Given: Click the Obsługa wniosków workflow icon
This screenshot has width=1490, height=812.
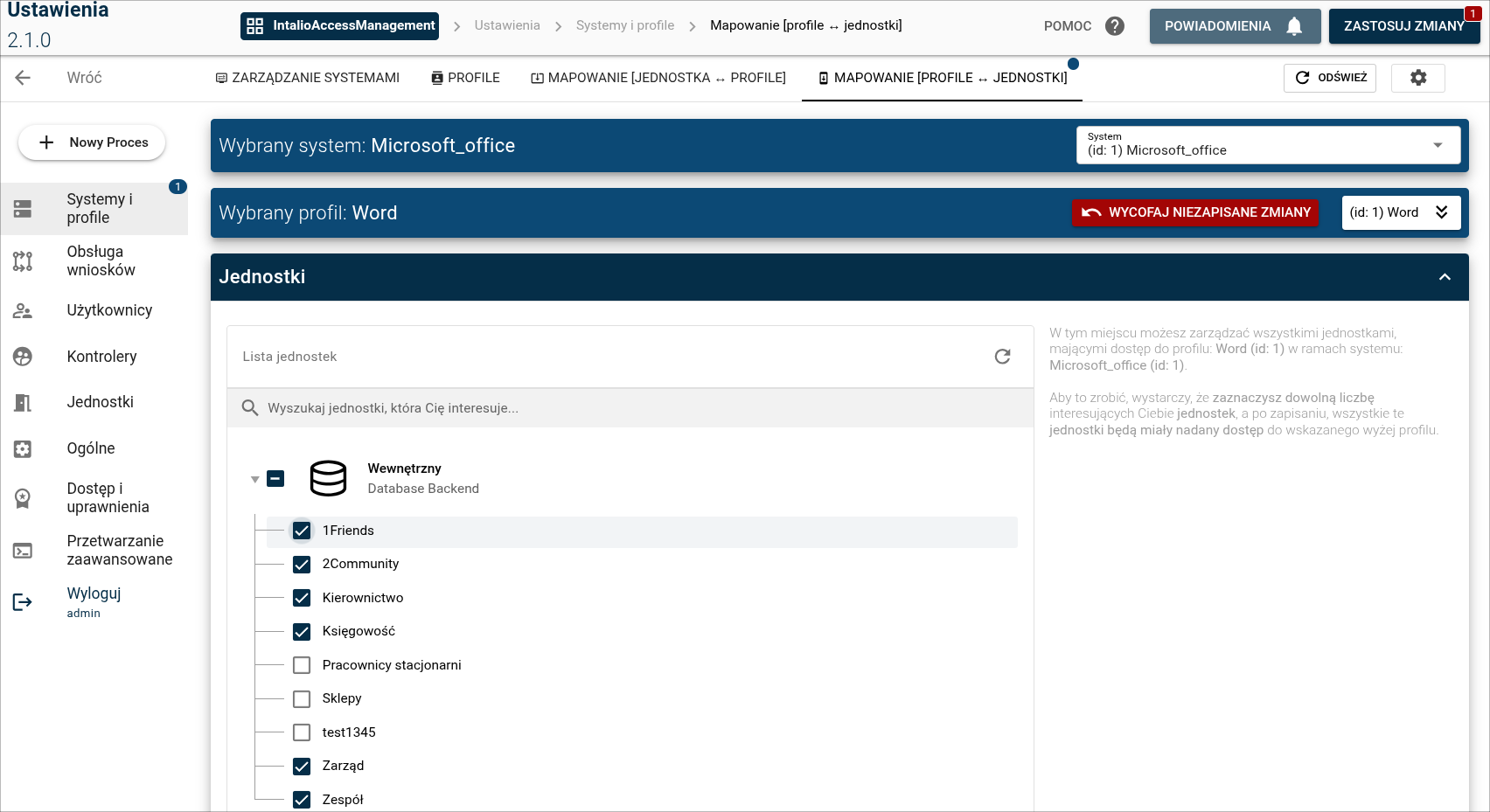Looking at the screenshot, I should click(x=23, y=260).
